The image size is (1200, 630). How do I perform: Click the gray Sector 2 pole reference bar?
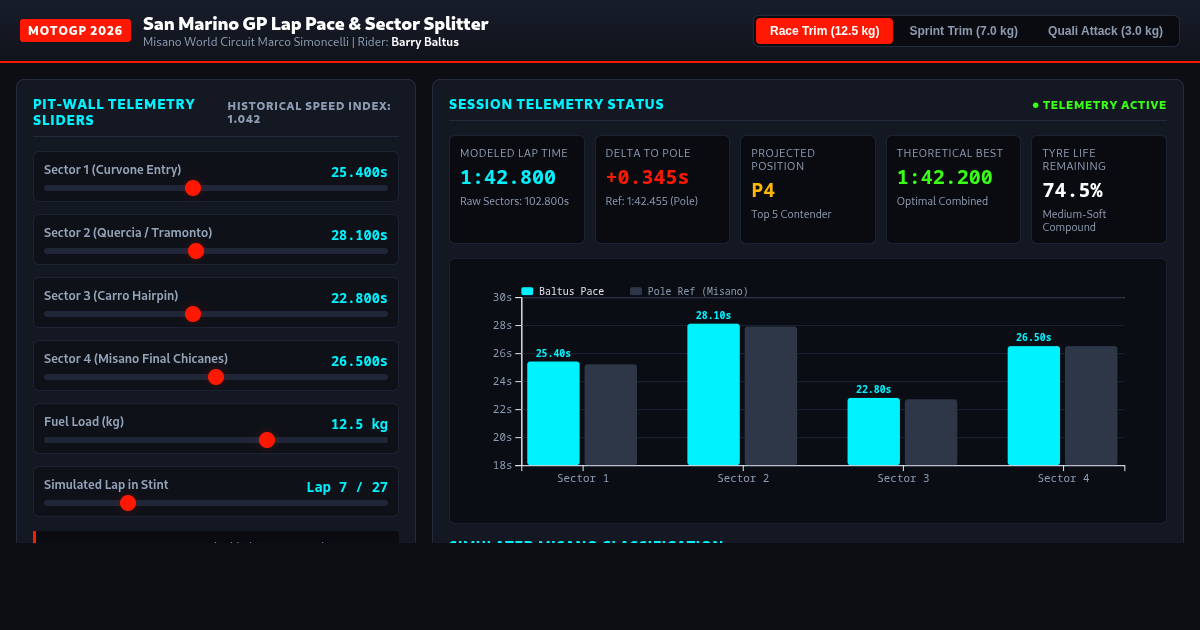coord(771,396)
